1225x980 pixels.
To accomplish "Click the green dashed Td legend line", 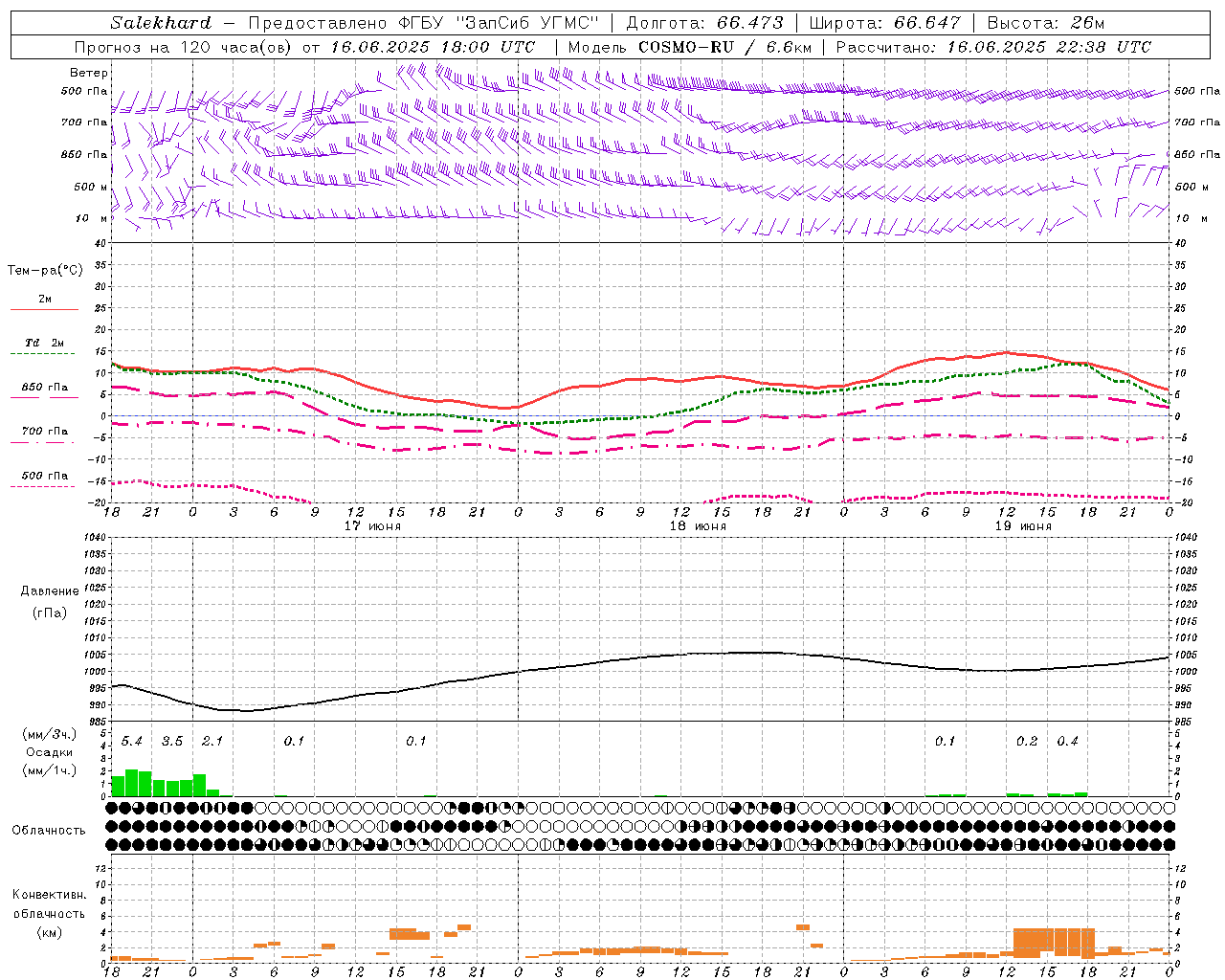I will 44,354.
